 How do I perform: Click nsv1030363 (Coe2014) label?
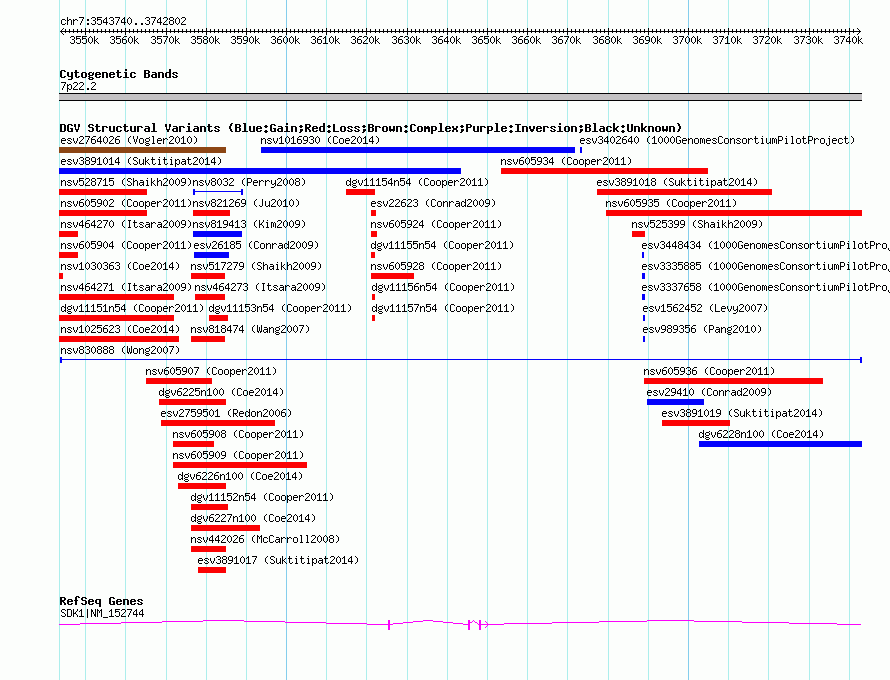point(120,266)
